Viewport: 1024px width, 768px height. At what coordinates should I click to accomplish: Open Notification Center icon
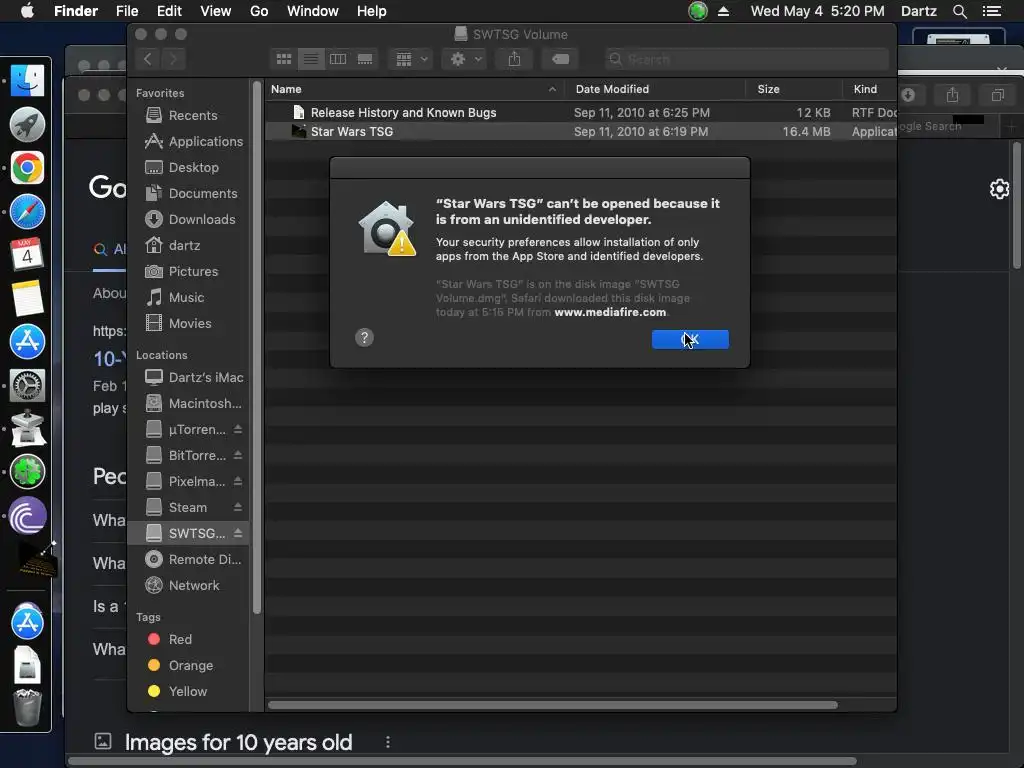(991, 11)
